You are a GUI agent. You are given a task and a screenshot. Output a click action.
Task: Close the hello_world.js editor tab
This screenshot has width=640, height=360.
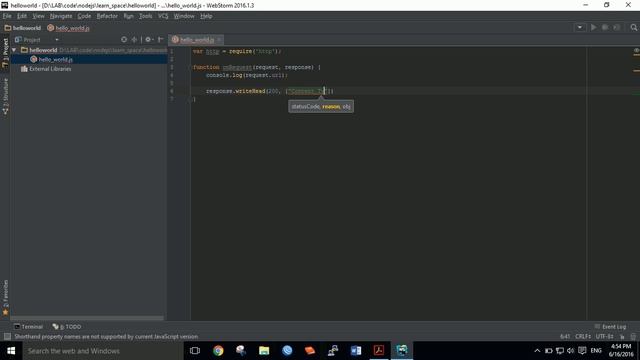tap(219, 40)
